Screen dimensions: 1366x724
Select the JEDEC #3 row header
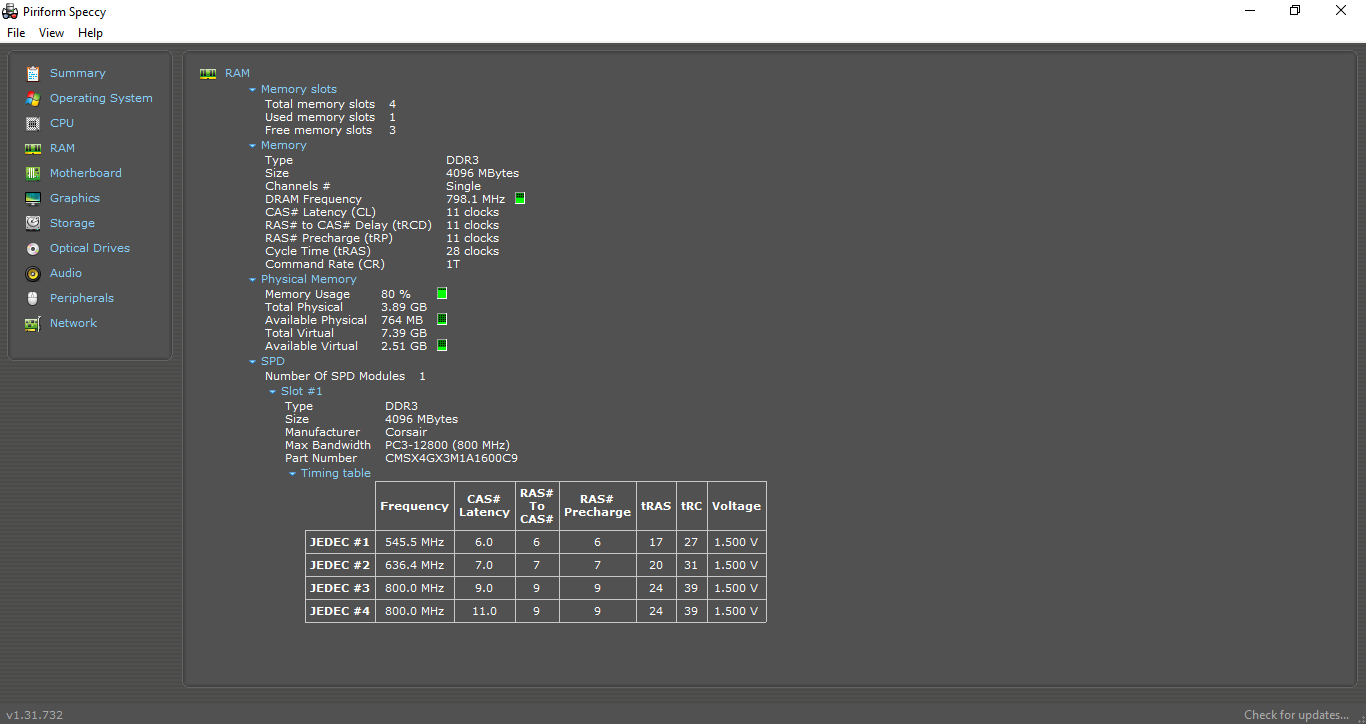tap(340, 588)
